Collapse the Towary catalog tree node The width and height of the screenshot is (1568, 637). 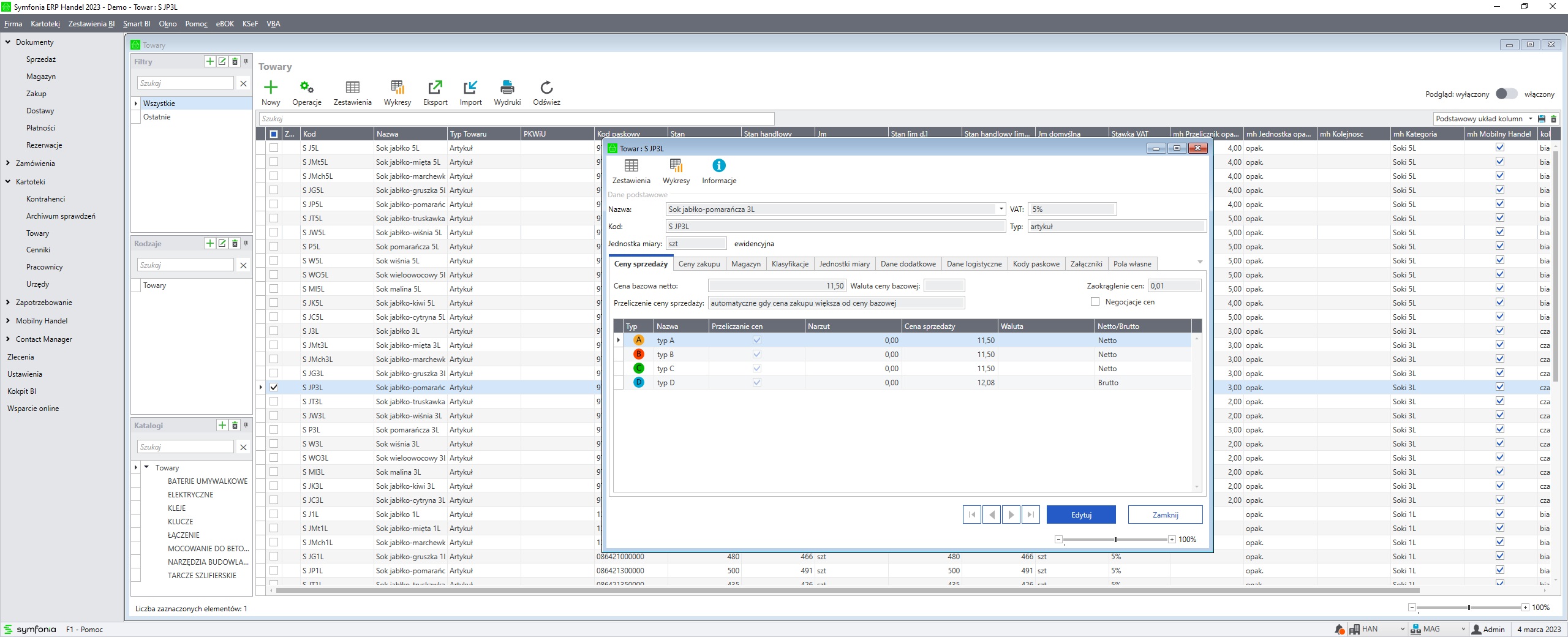146,467
